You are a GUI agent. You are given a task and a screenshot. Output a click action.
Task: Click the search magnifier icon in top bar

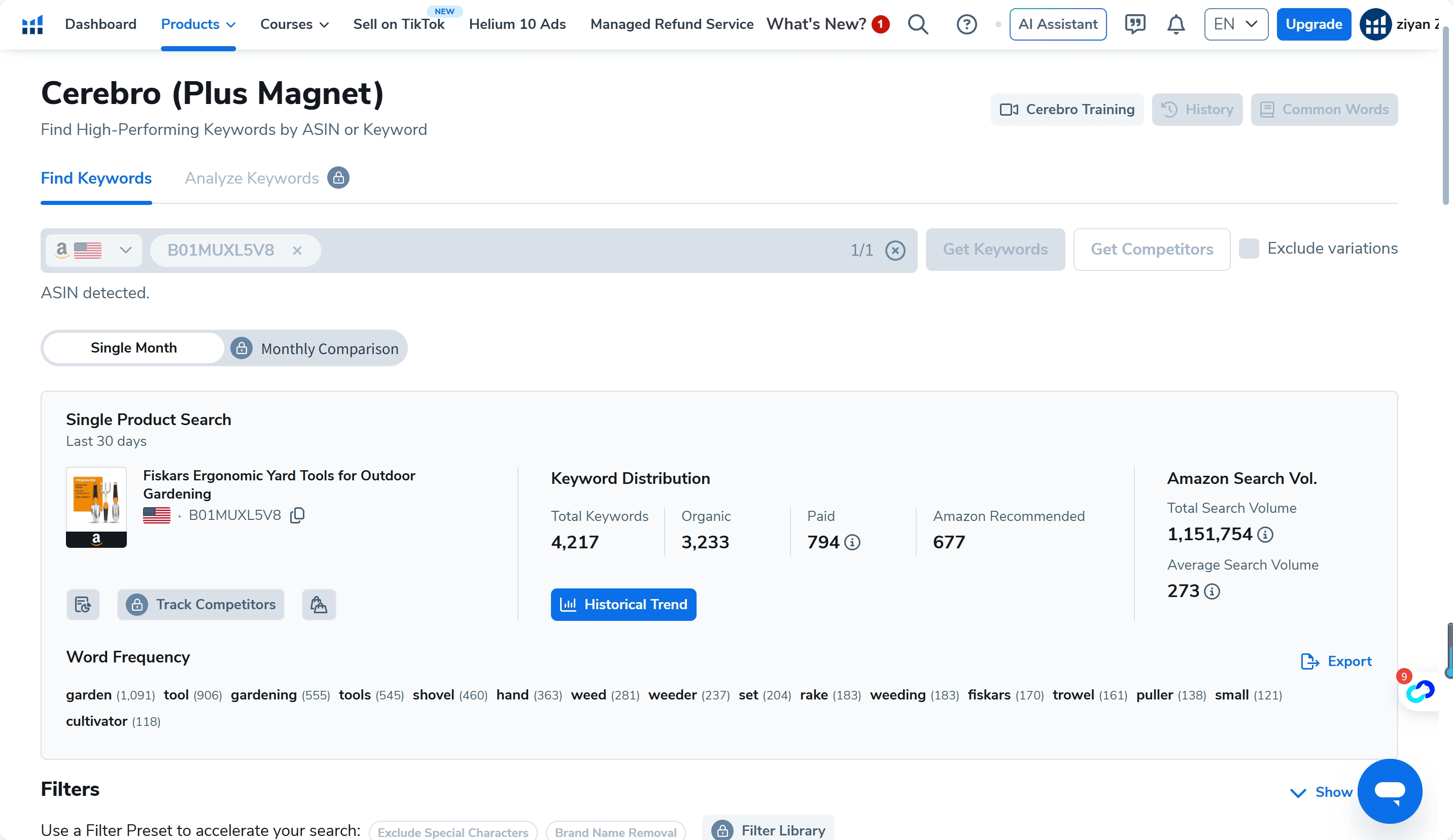917,24
